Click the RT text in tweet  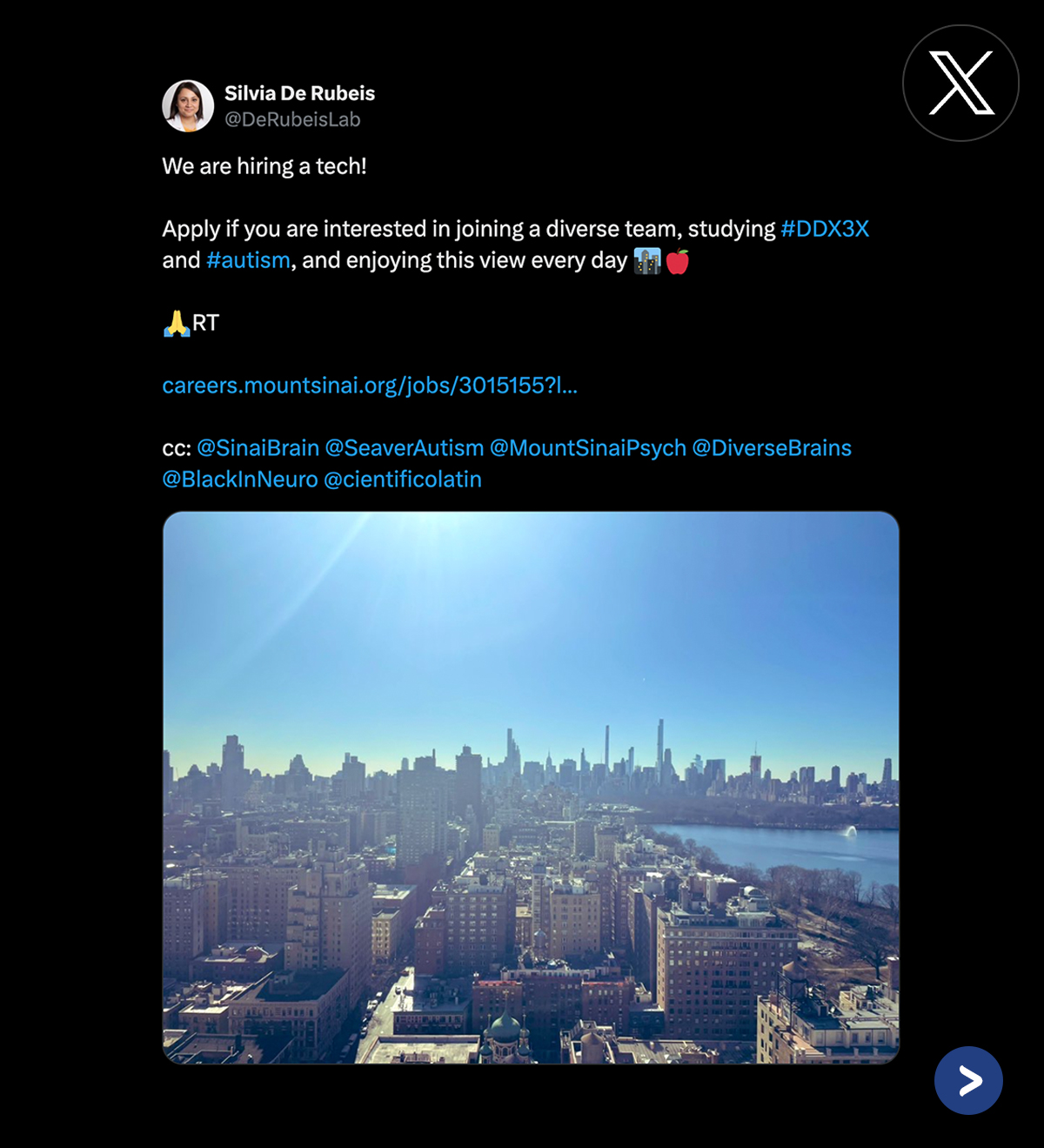point(205,323)
